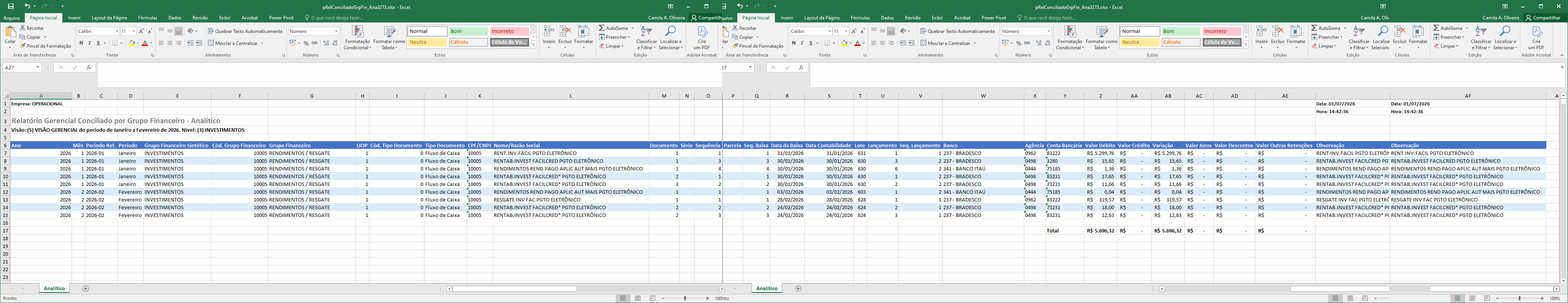Open Classificar e Filtrar menu in left window
The height and width of the screenshot is (303, 1568).
tap(646, 37)
